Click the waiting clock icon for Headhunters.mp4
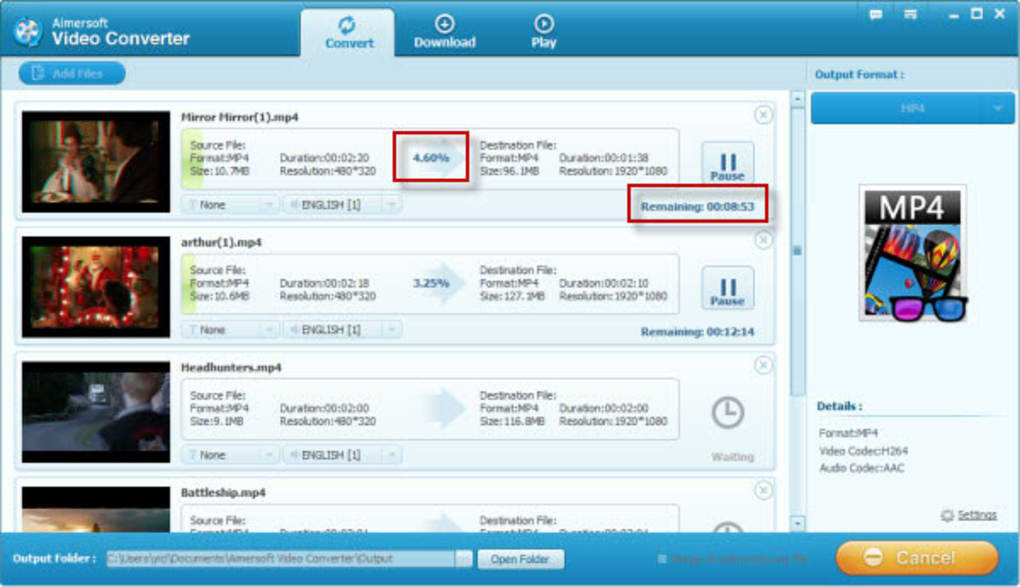Viewport: 1020px width, 587px height. pos(727,412)
